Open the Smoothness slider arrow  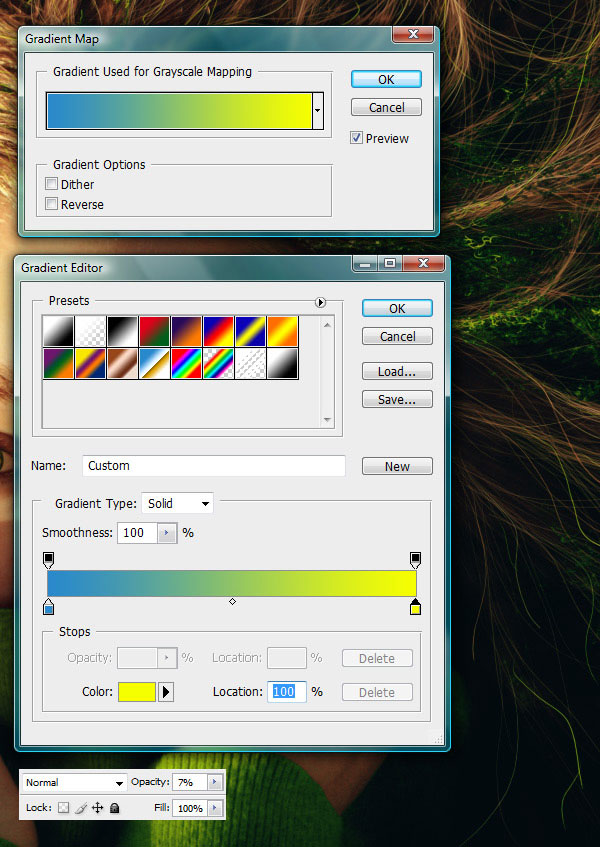pyautogui.click(x=167, y=533)
